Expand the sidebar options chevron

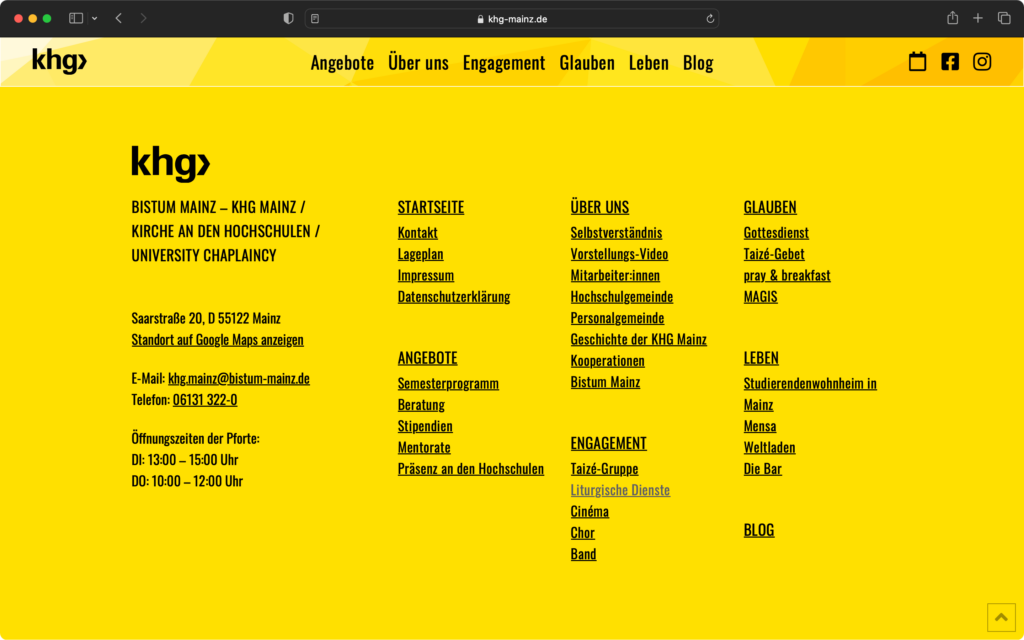93,17
